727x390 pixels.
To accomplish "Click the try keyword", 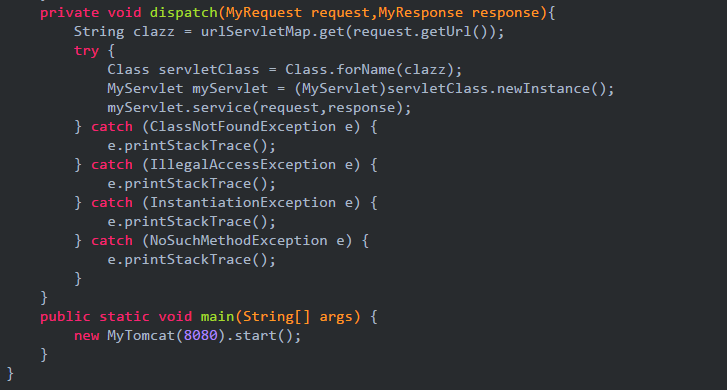I will [x=86, y=51].
